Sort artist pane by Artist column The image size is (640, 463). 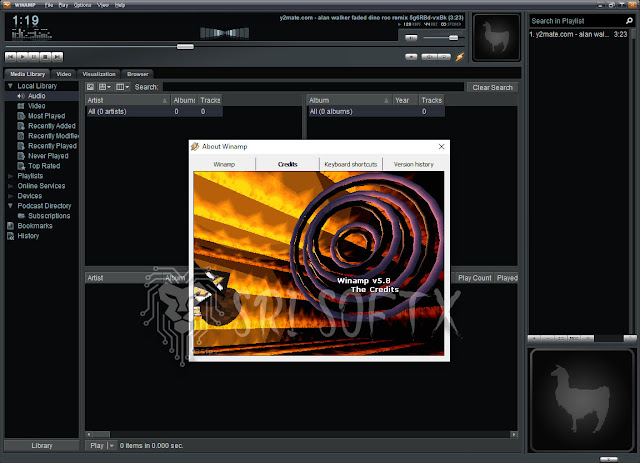coord(128,100)
